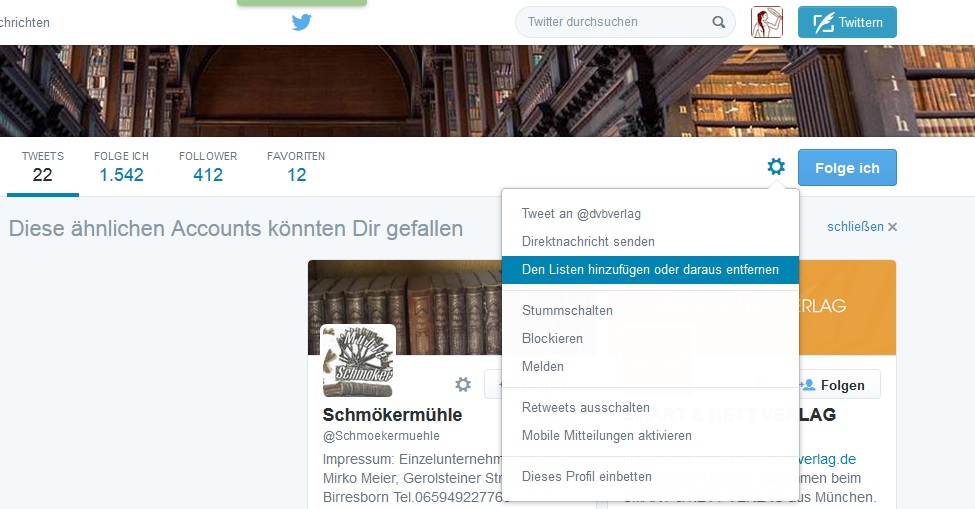The width and height of the screenshot is (975, 509).
Task: Choose Dieses Profil einbetten
Action: coord(650,477)
